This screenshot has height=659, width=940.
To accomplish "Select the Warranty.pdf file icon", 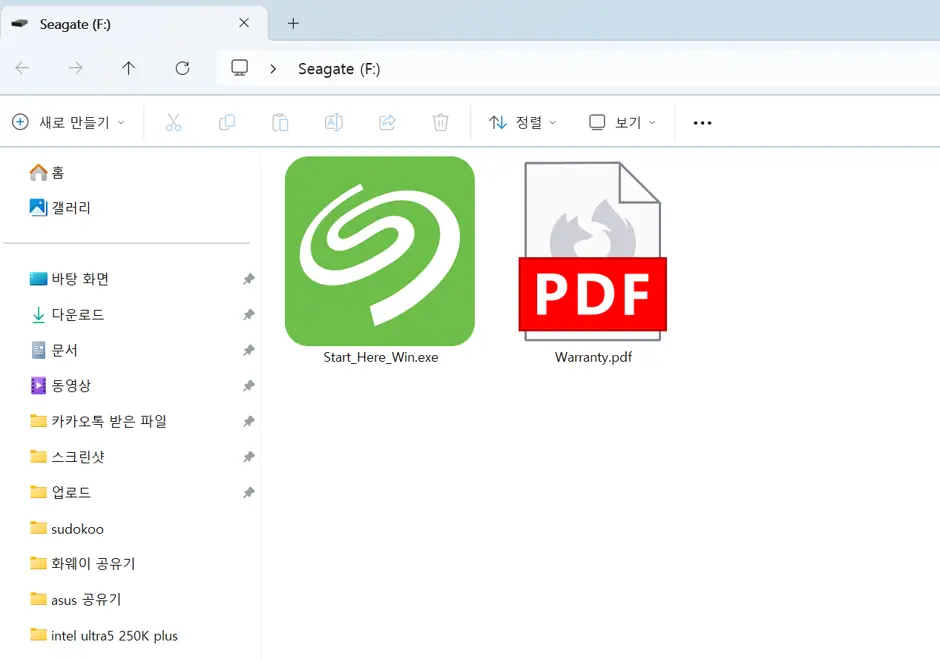I will tap(592, 251).
